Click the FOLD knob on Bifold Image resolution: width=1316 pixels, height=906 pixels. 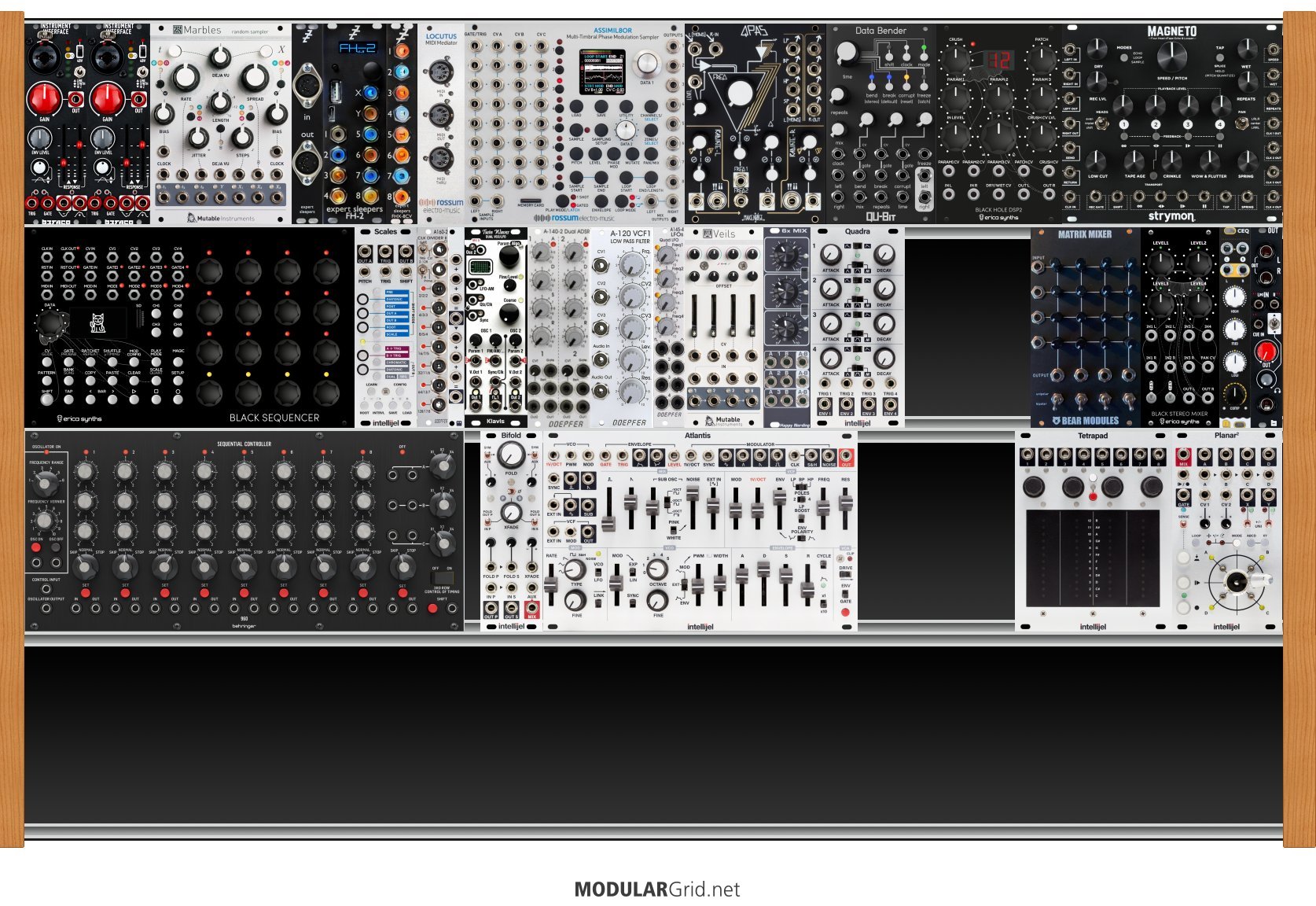(511, 455)
